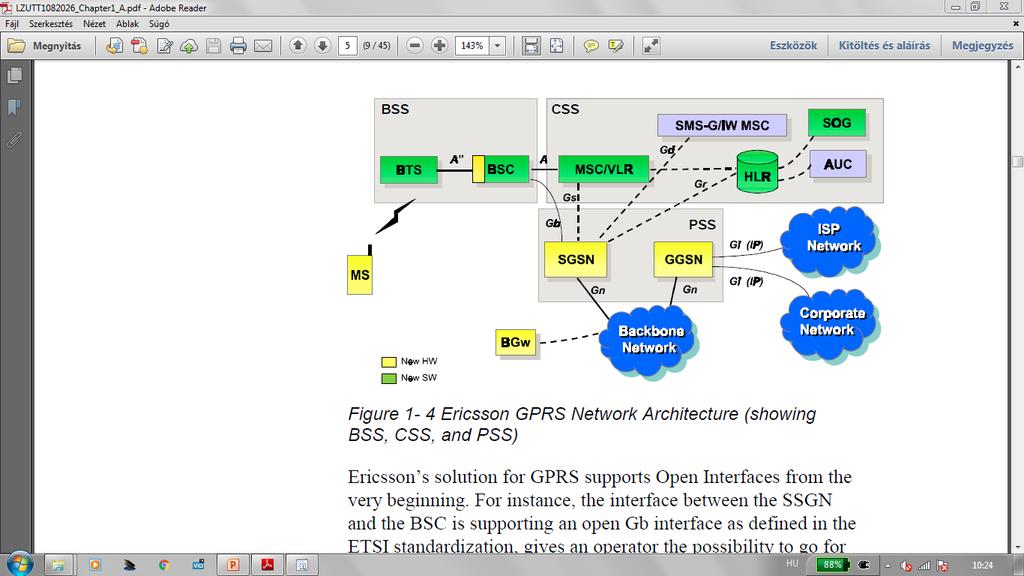The width and height of the screenshot is (1024, 576).
Task: Go to the previous page with the up arrow
Action: (298, 46)
